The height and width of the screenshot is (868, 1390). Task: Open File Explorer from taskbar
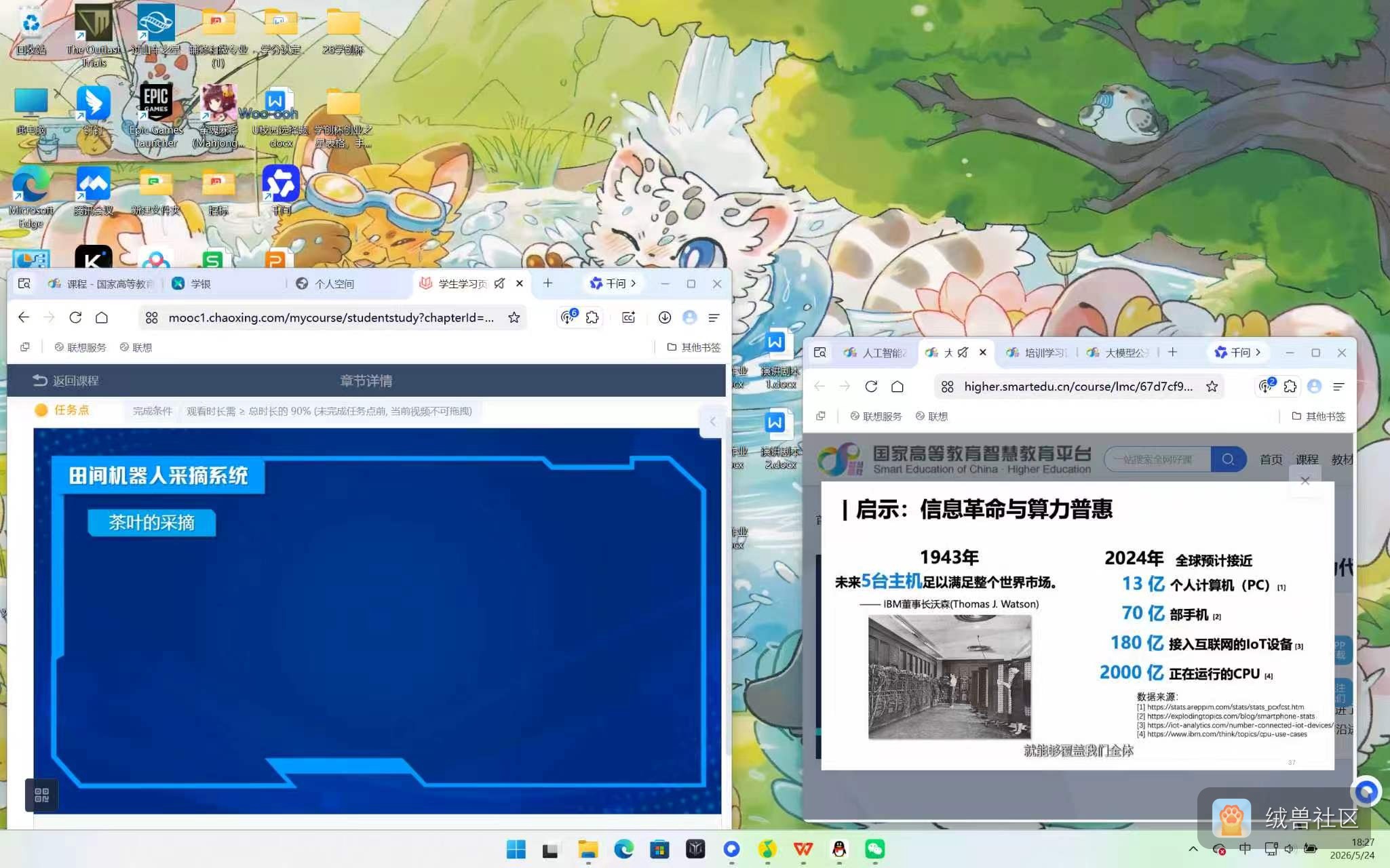588,849
